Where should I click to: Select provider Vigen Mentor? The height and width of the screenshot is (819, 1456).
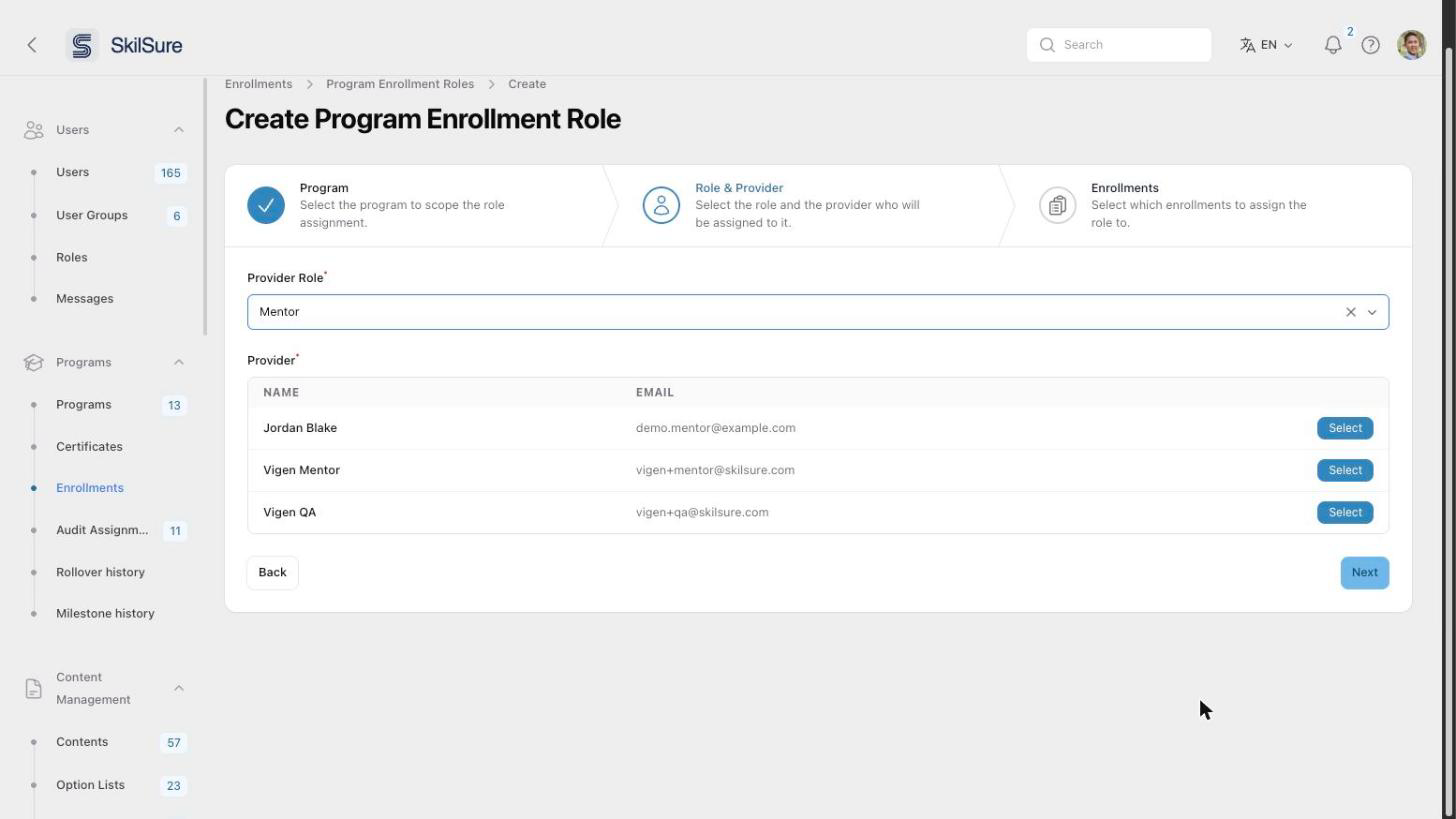(1345, 470)
